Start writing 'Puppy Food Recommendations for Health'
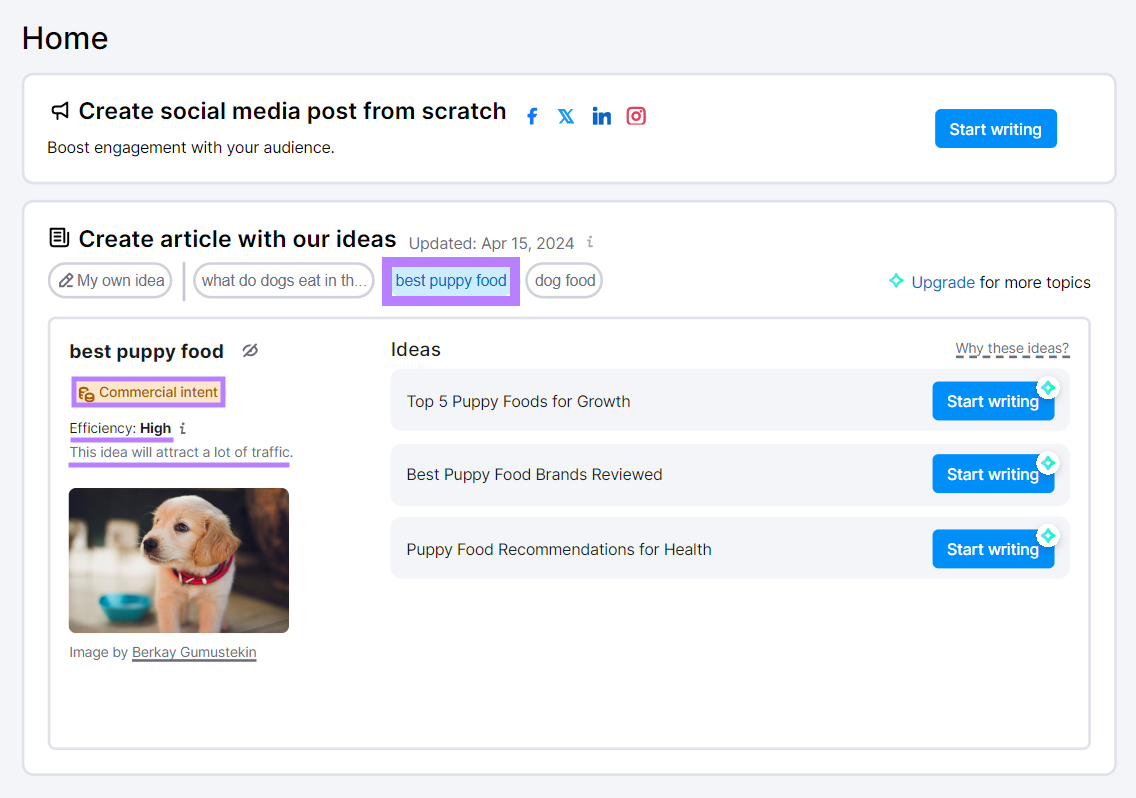This screenshot has height=798, width=1136. click(x=992, y=550)
